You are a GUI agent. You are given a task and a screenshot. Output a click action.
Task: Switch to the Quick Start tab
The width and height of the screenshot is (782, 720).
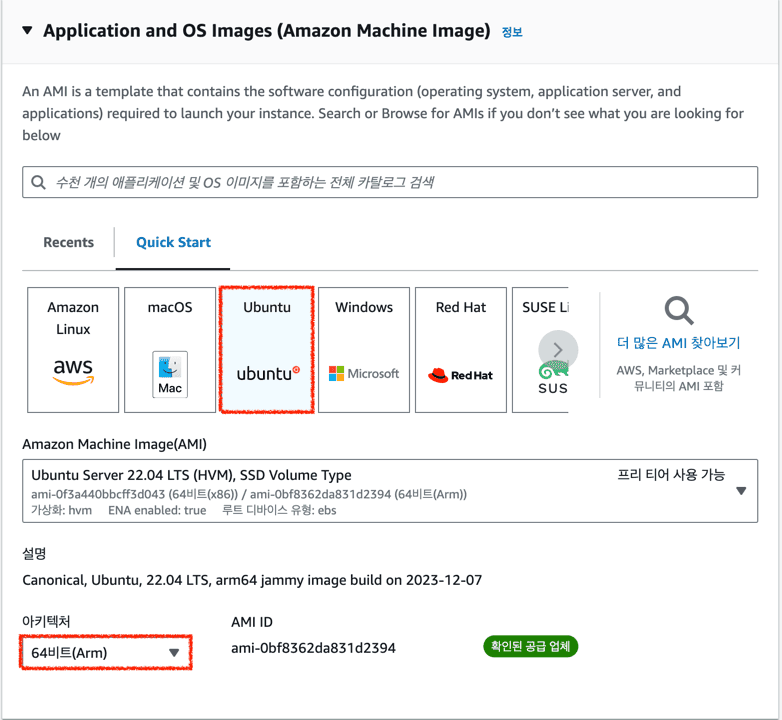[173, 242]
